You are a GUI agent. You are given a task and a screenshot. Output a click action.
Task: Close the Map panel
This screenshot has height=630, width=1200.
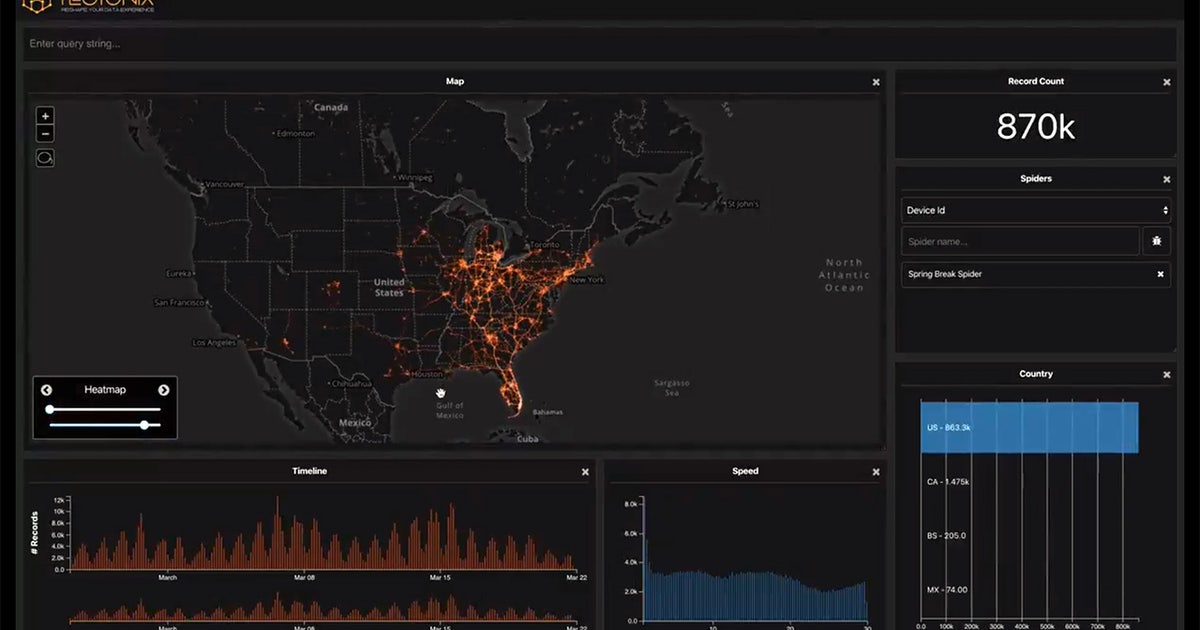click(x=876, y=82)
